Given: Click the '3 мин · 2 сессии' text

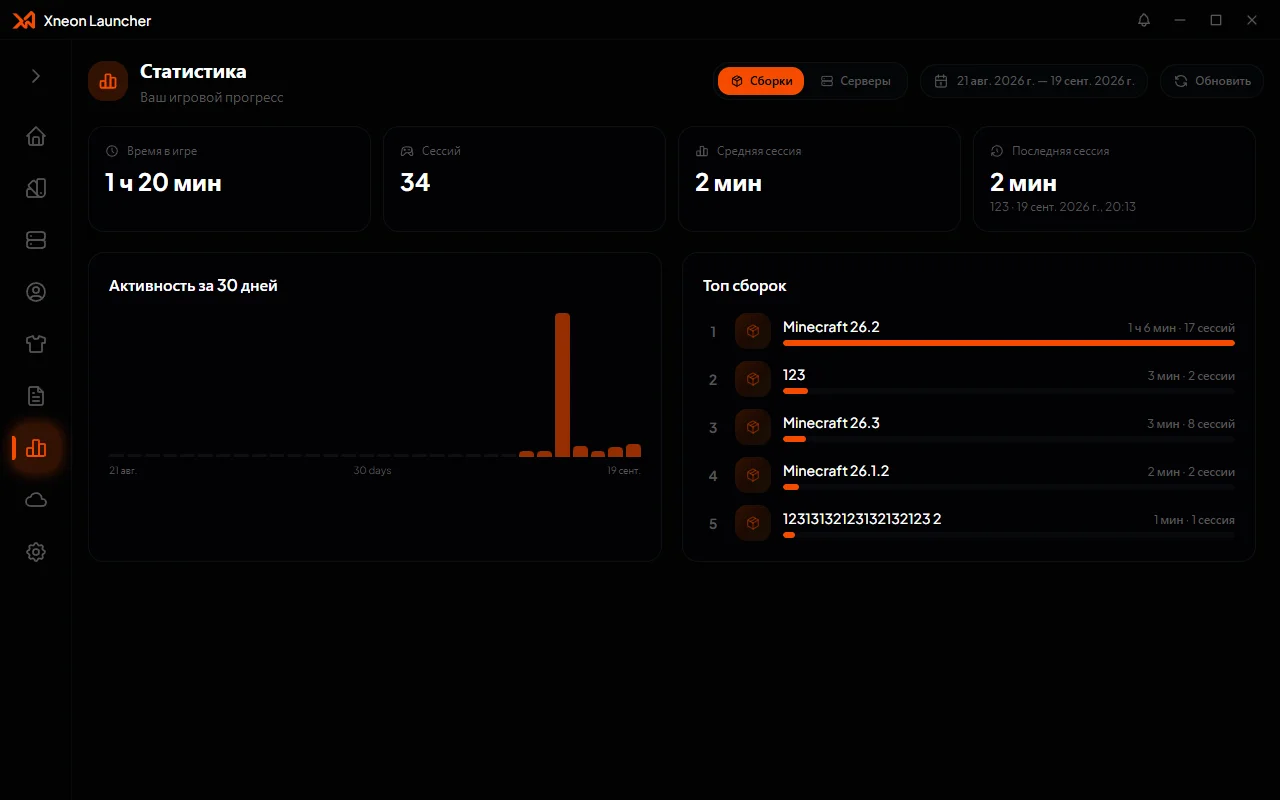Looking at the screenshot, I should click(1191, 376).
